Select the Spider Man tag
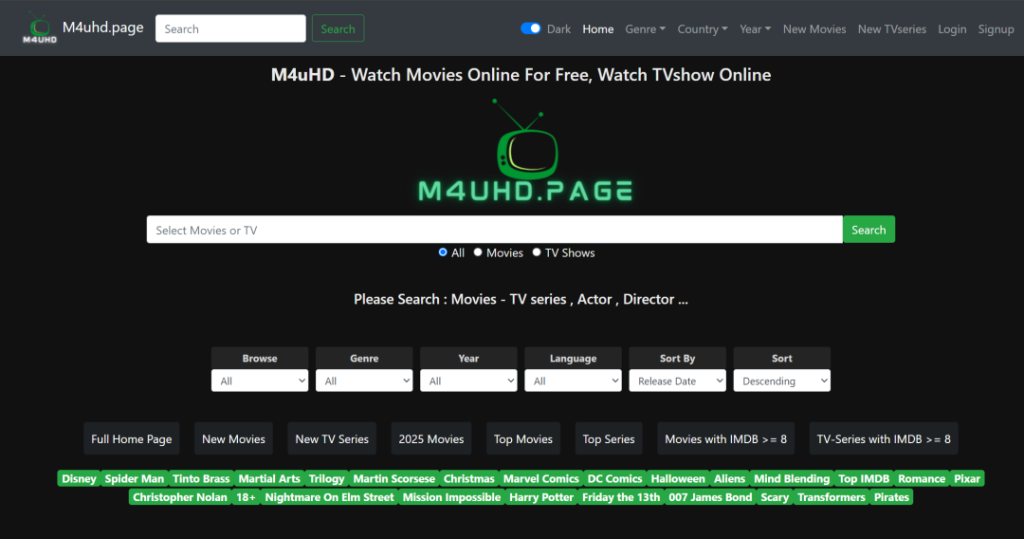Viewport: 1024px width, 539px height. click(x=134, y=479)
